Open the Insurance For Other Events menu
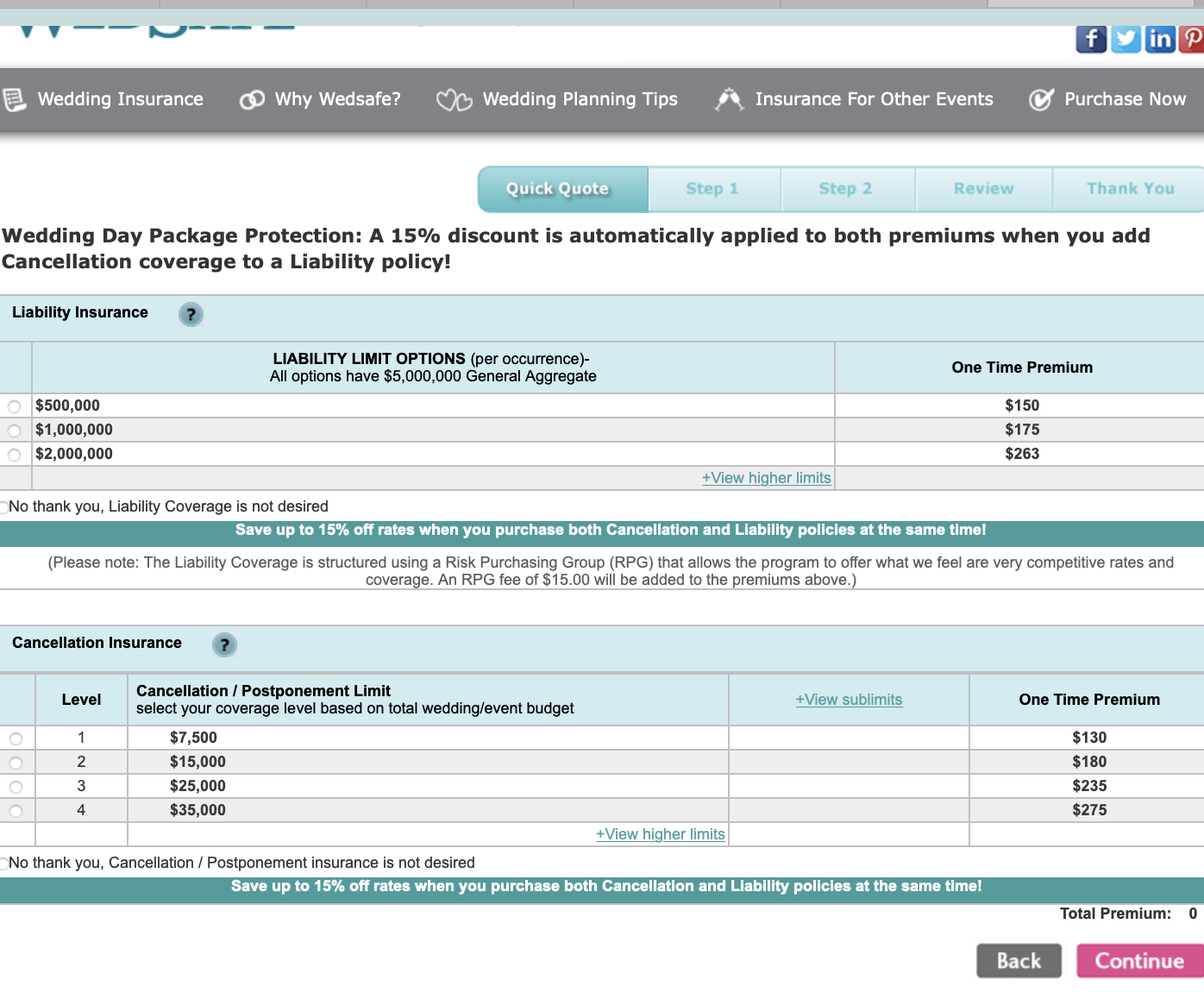Image resolution: width=1204 pixels, height=999 pixels. (x=875, y=99)
